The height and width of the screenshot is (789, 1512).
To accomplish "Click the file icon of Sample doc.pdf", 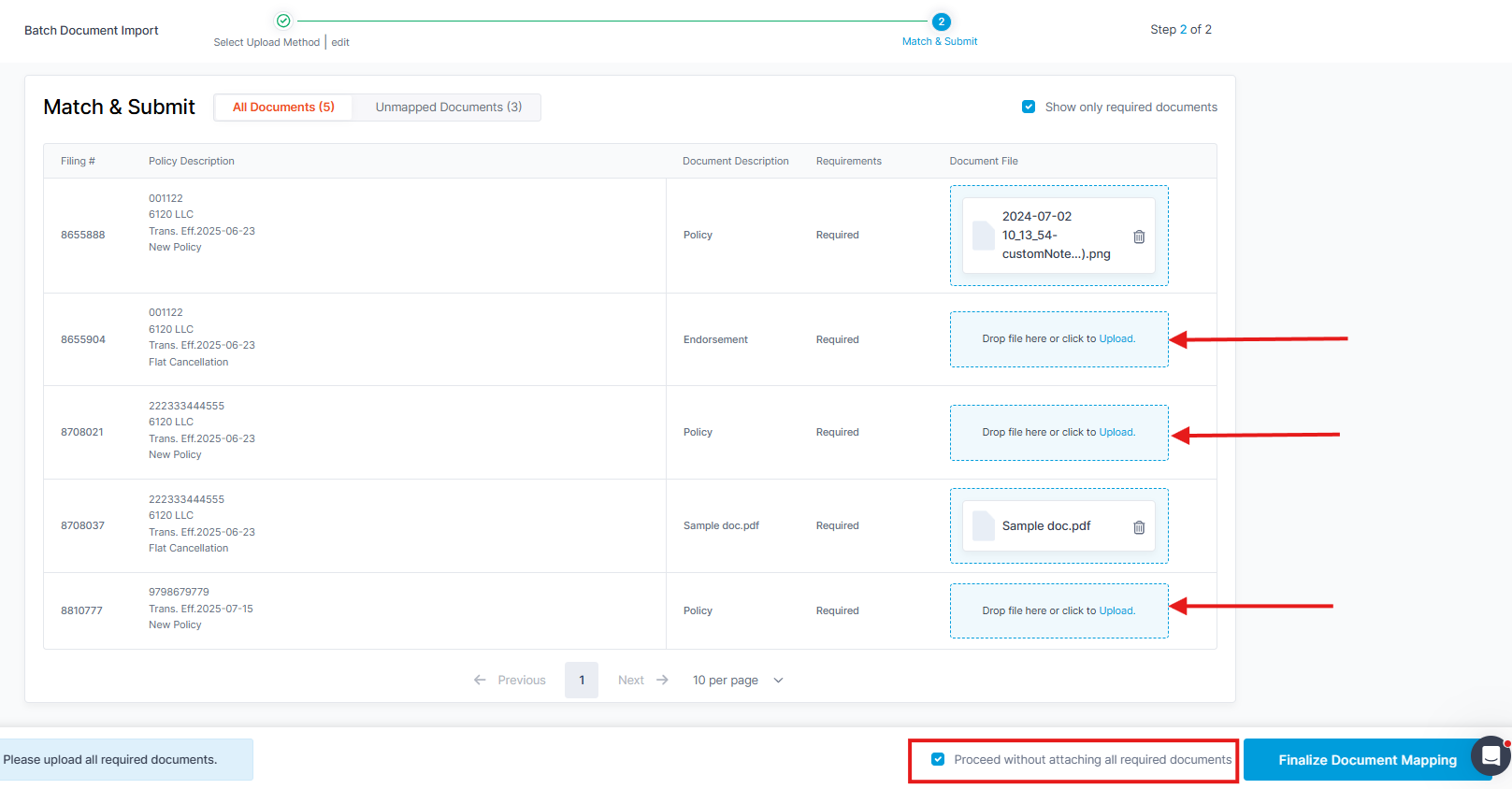I will pyautogui.click(x=984, y=526).
